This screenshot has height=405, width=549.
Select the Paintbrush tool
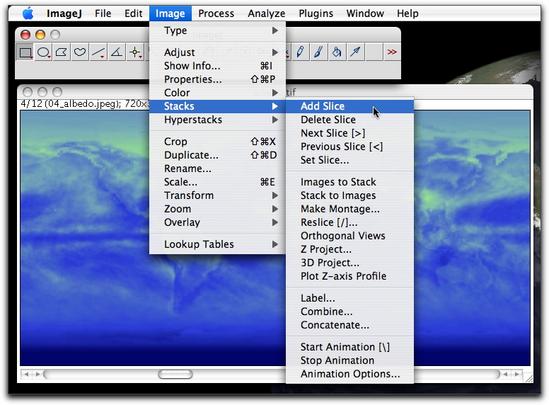pyautogui.click(x=318, y=53)
